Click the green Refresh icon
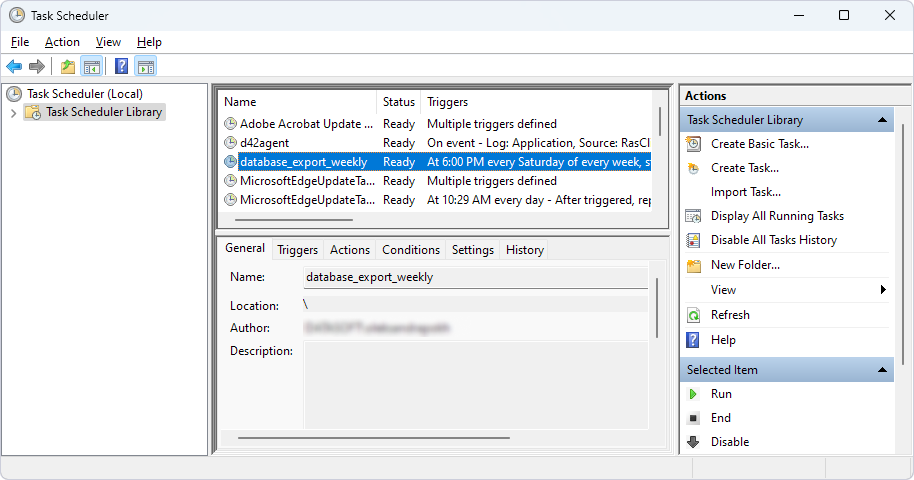This screenshot has width=914, height=480. tap(693, 315)
